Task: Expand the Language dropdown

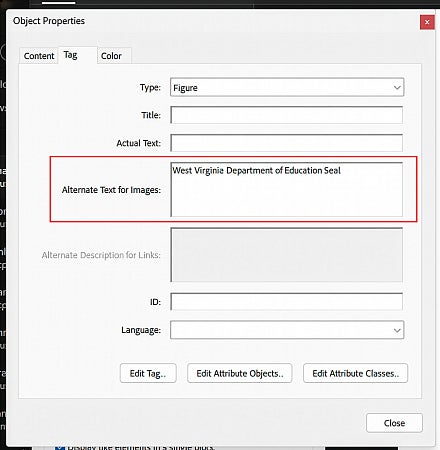Action: click(x=287, y=330)
